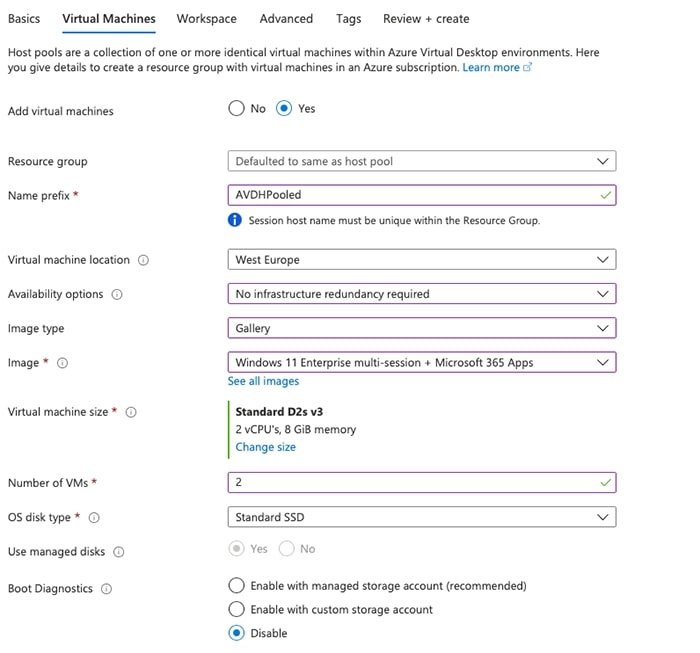Select No for Add virtual machines
The height and width of the screenshot is (653, 700).
pyautogui.click(x=236, y=109)
